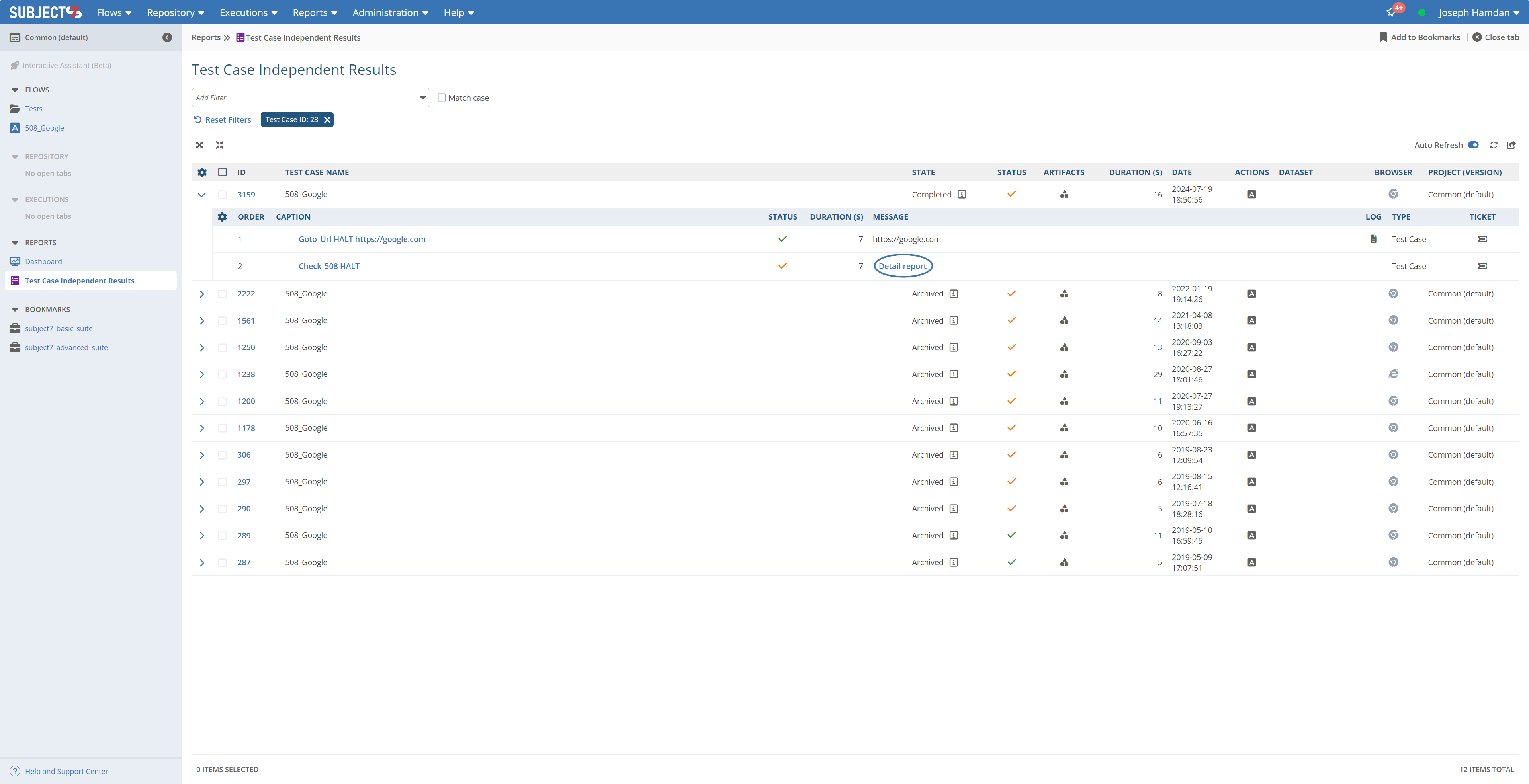The height and width of the screenshot is (784, 1529).
Task: Open table column settings gear icon
Action: [202, 173]
